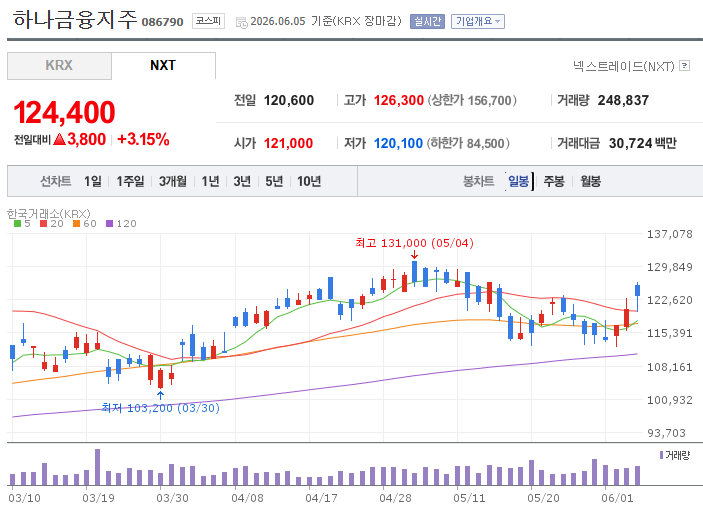This screenshot has height=514, width=703.
Task: Select the 1주일 line chart period
Action: tap(130, 181)
